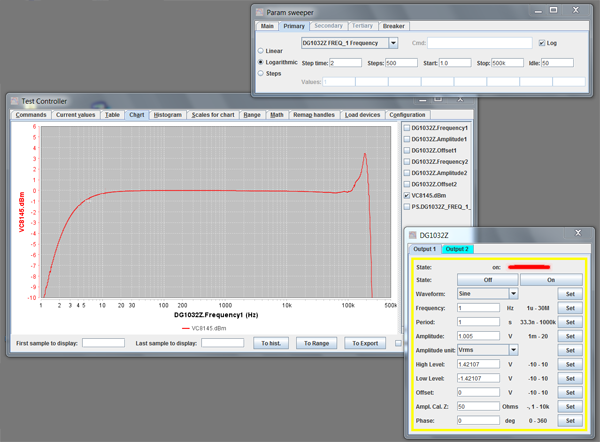Click Set button for Amplitude unit
Viewport: 600px width, 442px height.
(570, 350)
